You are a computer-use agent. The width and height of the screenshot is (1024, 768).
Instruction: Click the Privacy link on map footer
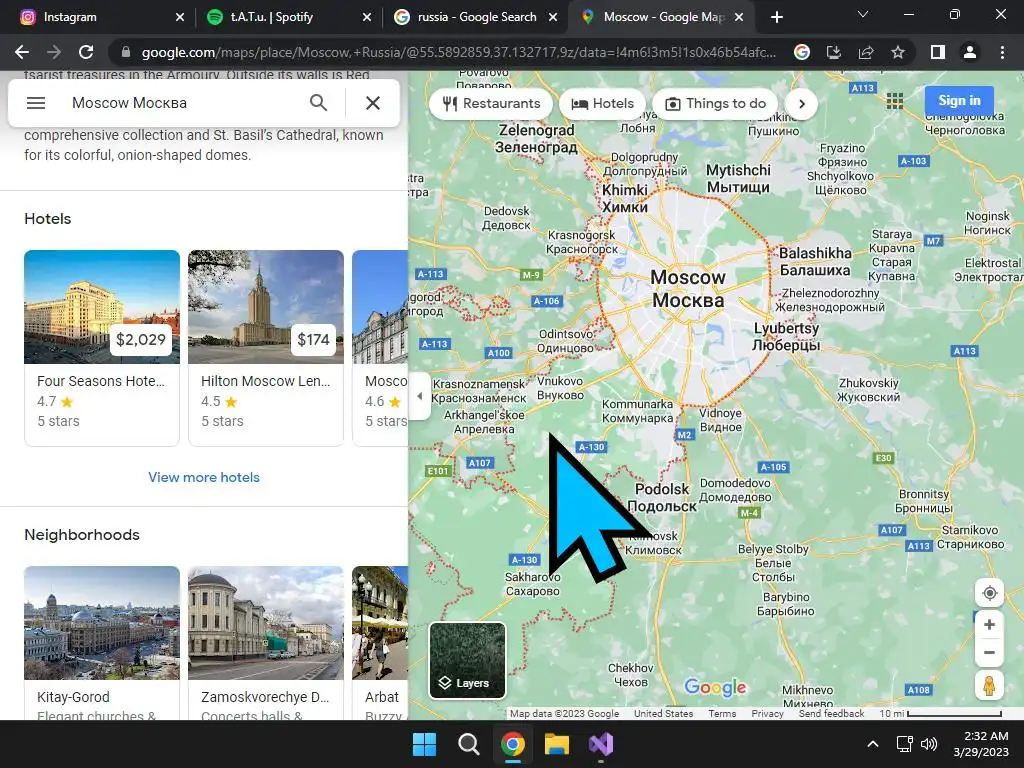[x=767, y=714]
